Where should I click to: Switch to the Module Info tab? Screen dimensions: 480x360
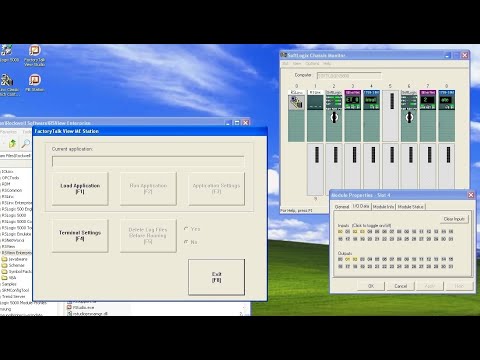point(383,207)
